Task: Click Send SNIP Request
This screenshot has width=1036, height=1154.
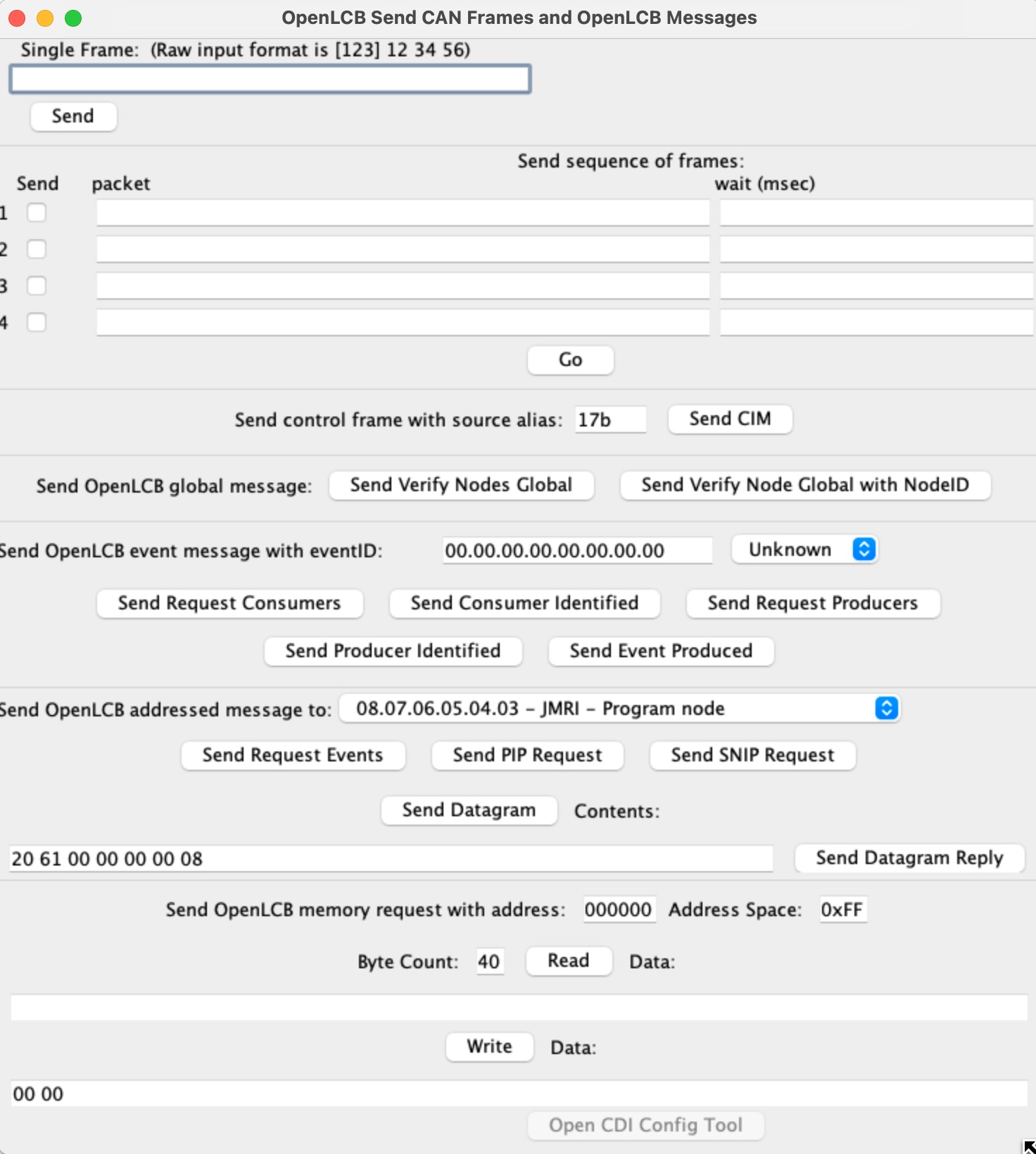Action: point(752,756)
